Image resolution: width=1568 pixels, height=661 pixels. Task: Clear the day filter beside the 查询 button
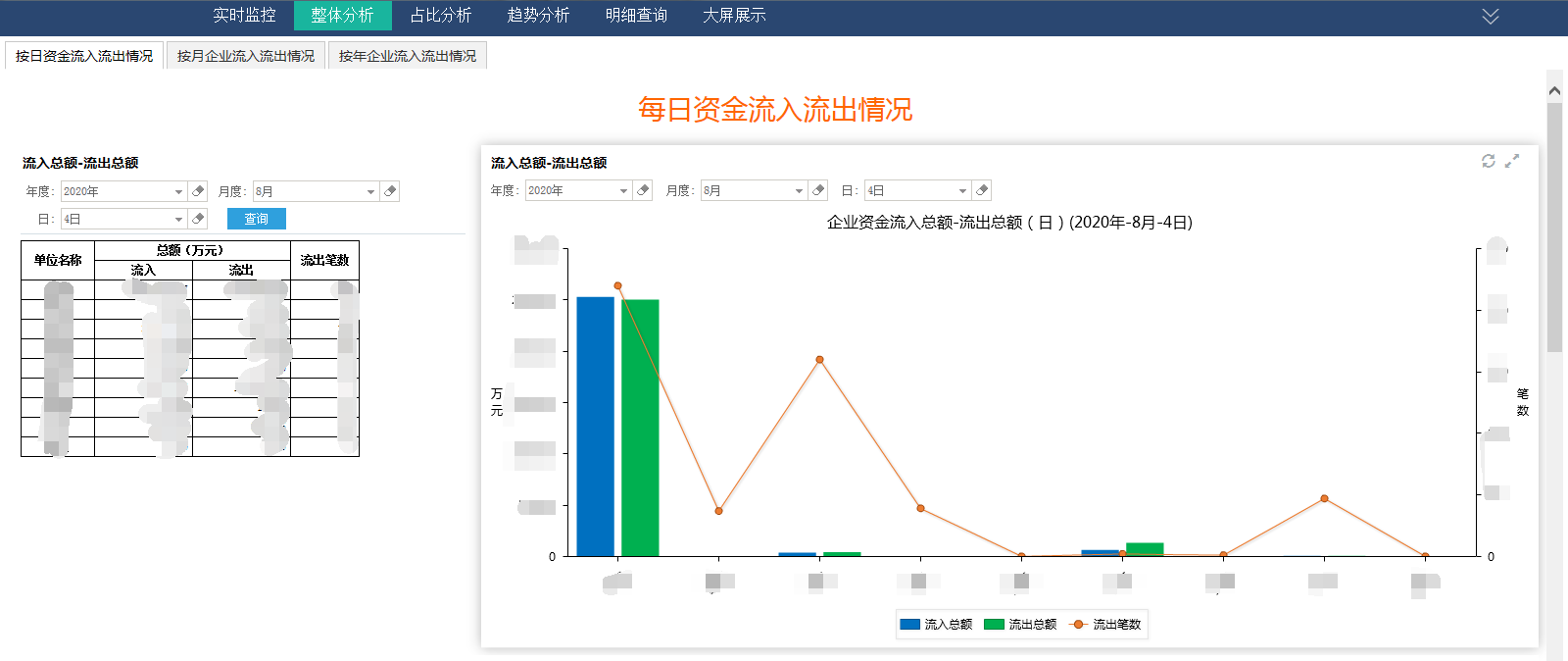tap(198, 219)
